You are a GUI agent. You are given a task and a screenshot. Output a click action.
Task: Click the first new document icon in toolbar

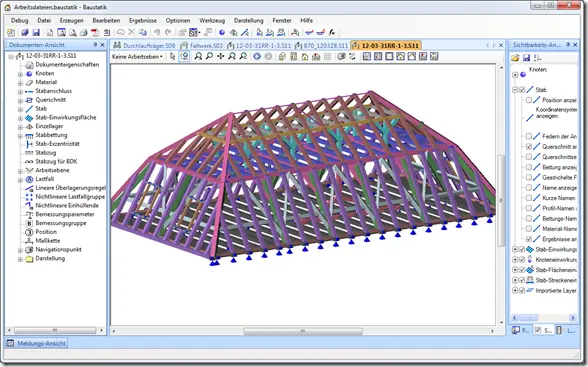coord(11,33)
